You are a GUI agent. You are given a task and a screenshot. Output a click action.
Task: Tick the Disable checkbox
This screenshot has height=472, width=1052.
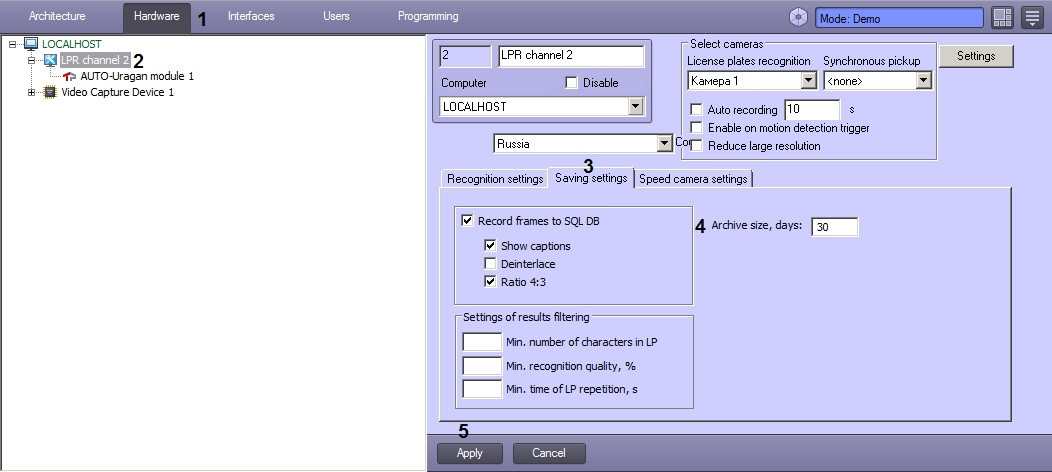572,83
